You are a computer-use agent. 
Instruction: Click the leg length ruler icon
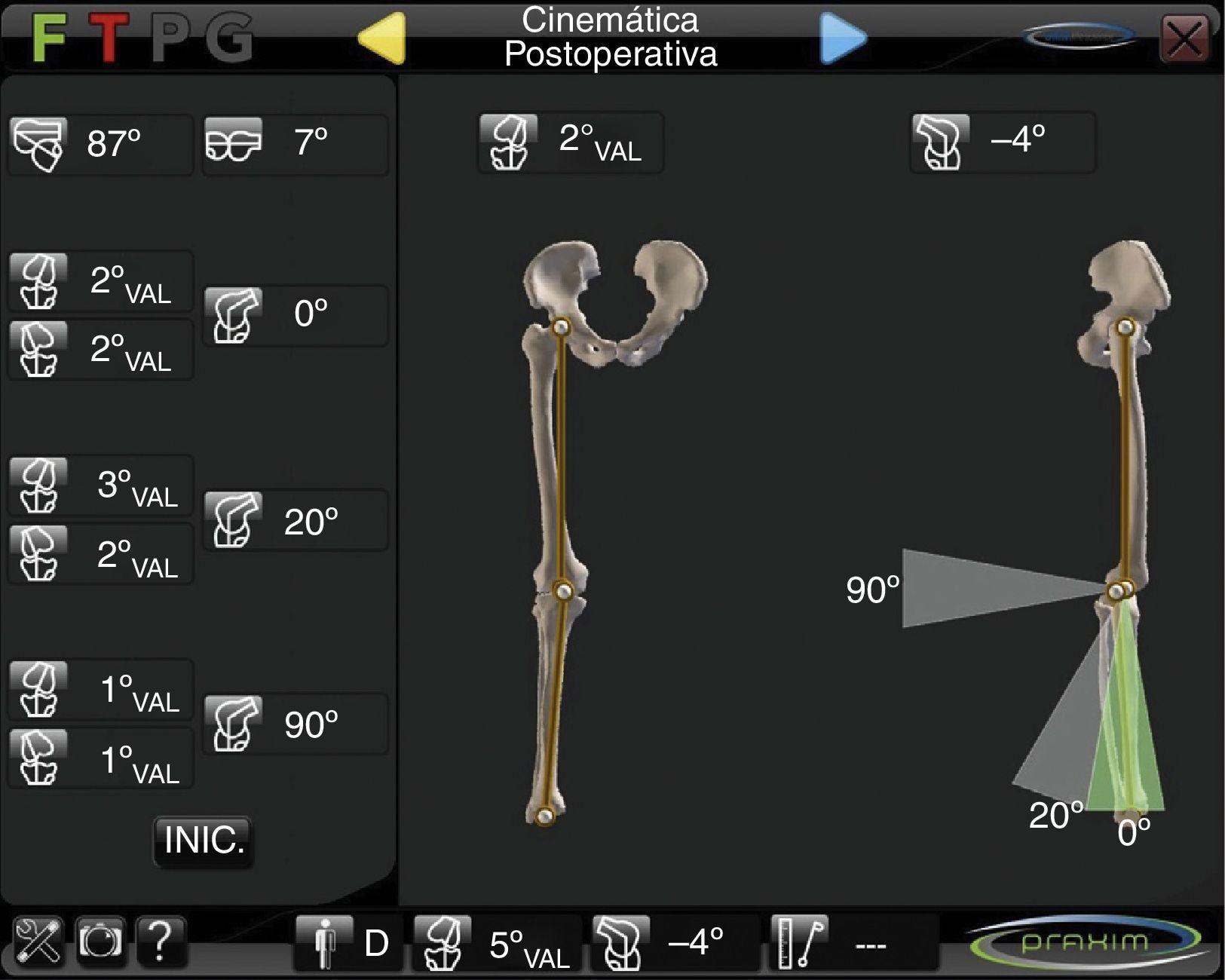point(799,943)
